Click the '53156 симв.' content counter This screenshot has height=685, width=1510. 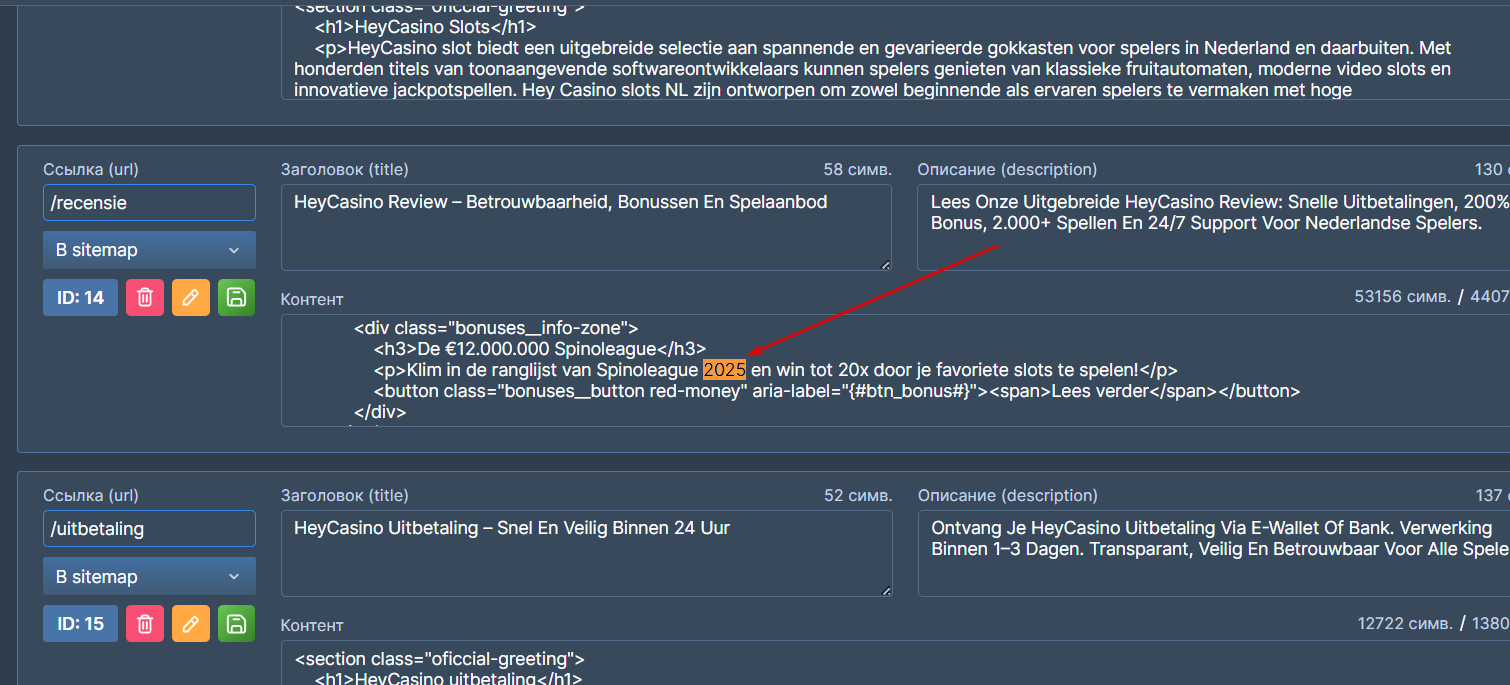pyautogui.click(x=1402, y=297)
